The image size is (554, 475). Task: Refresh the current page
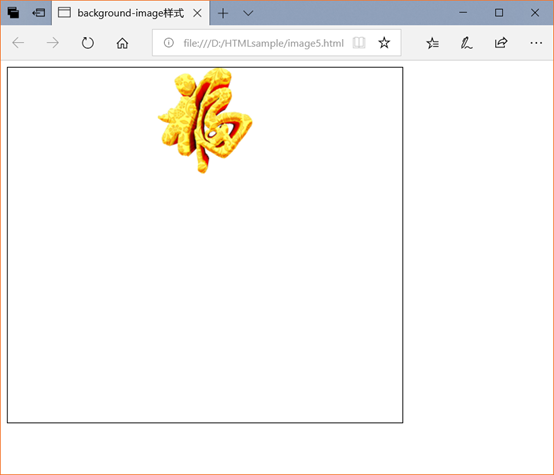88,43
